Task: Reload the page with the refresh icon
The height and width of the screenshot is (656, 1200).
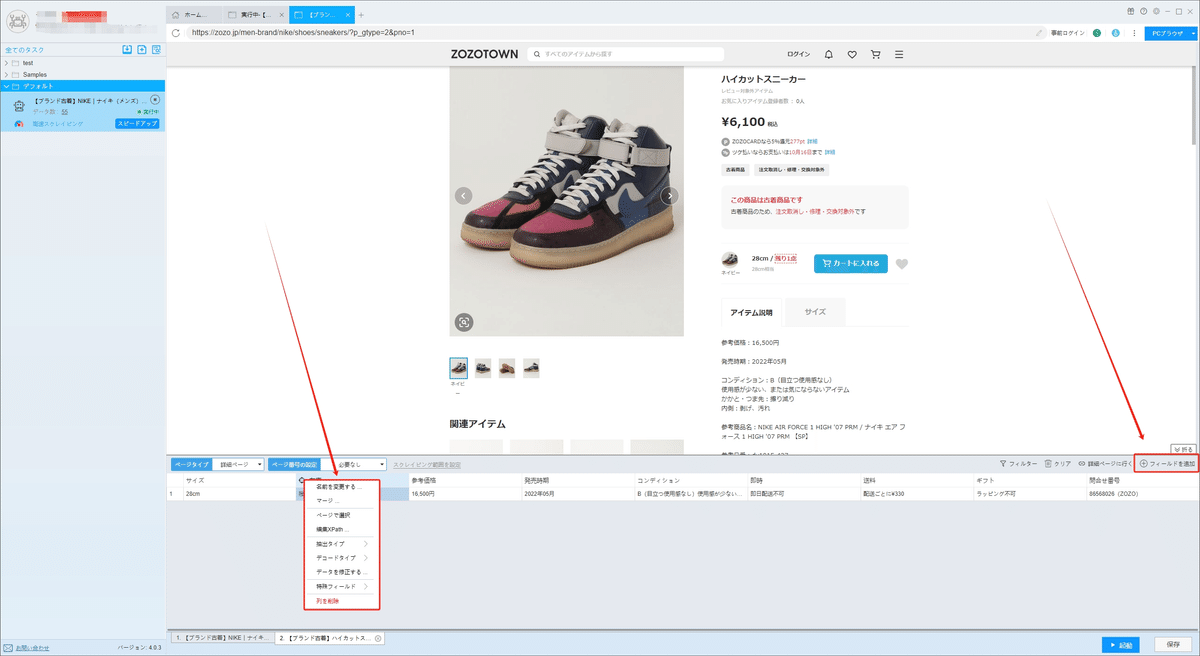Action: pos(177,32)
